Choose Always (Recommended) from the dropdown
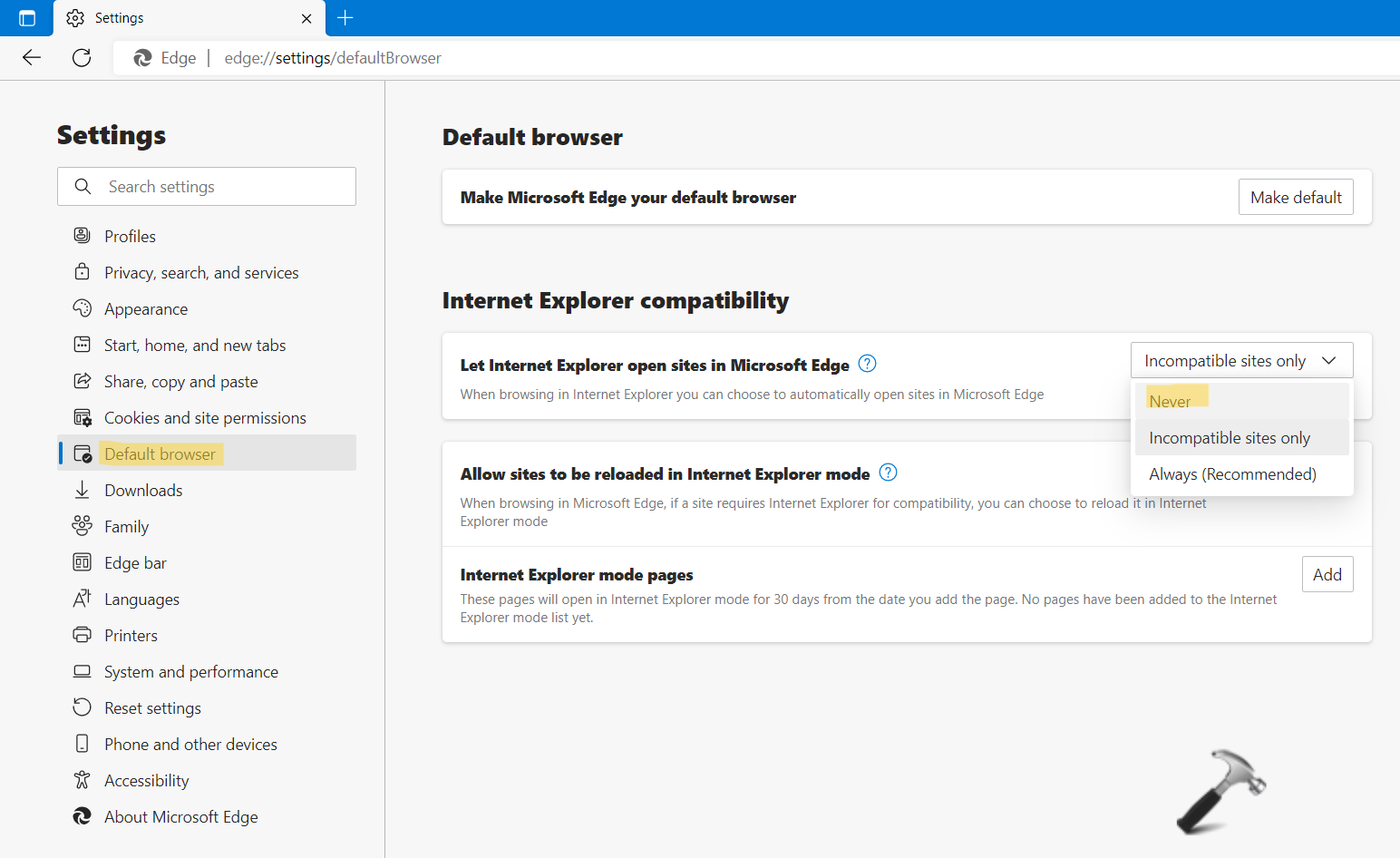Screen dimensions: 1400x858 point(1232,473)
